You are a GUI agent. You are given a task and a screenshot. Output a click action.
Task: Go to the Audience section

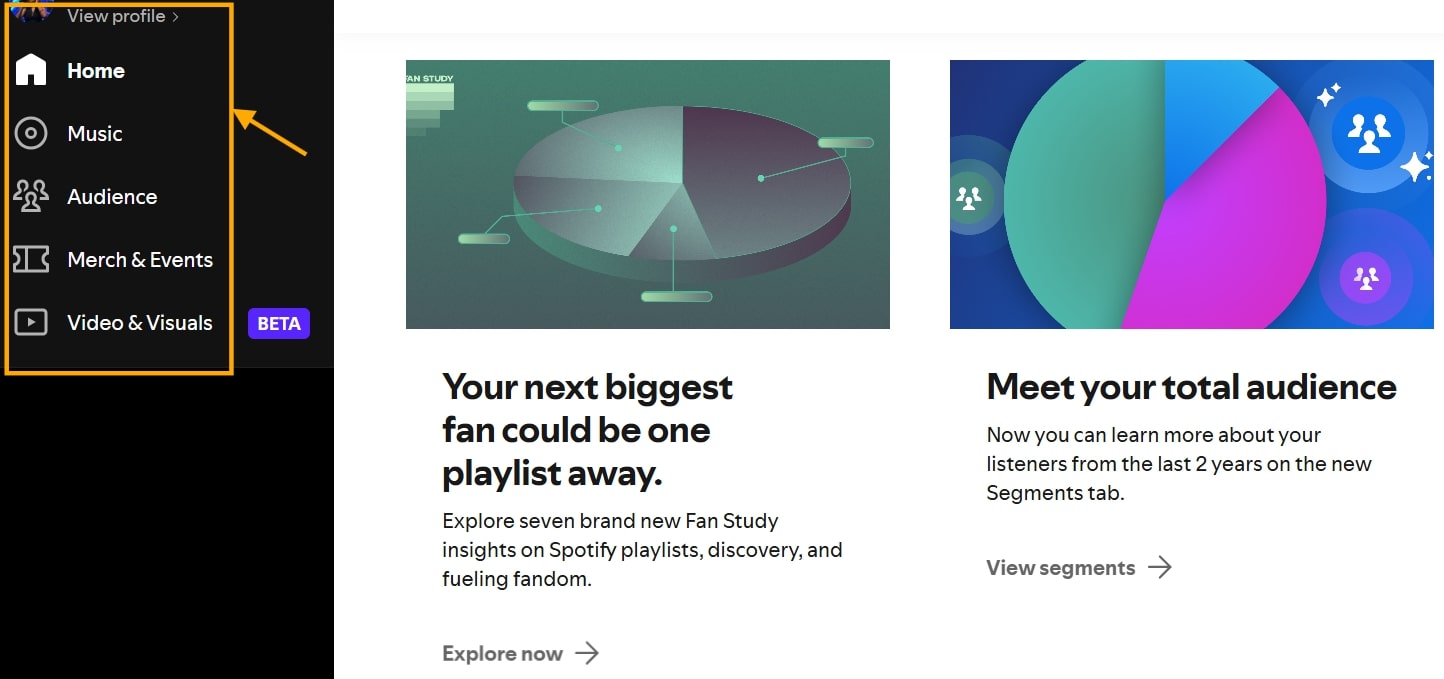click(x=112, y=197)
